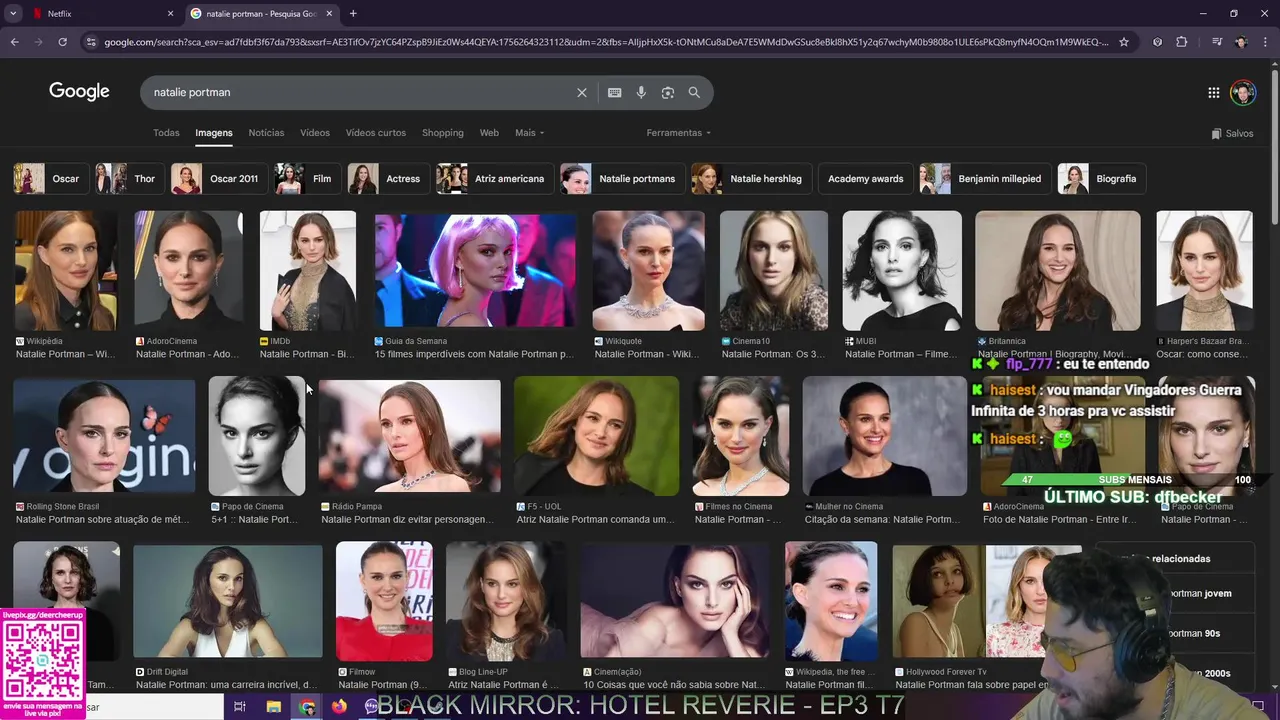Click in the natalie portman search field
1280x720 pixels.
(360, 92)
